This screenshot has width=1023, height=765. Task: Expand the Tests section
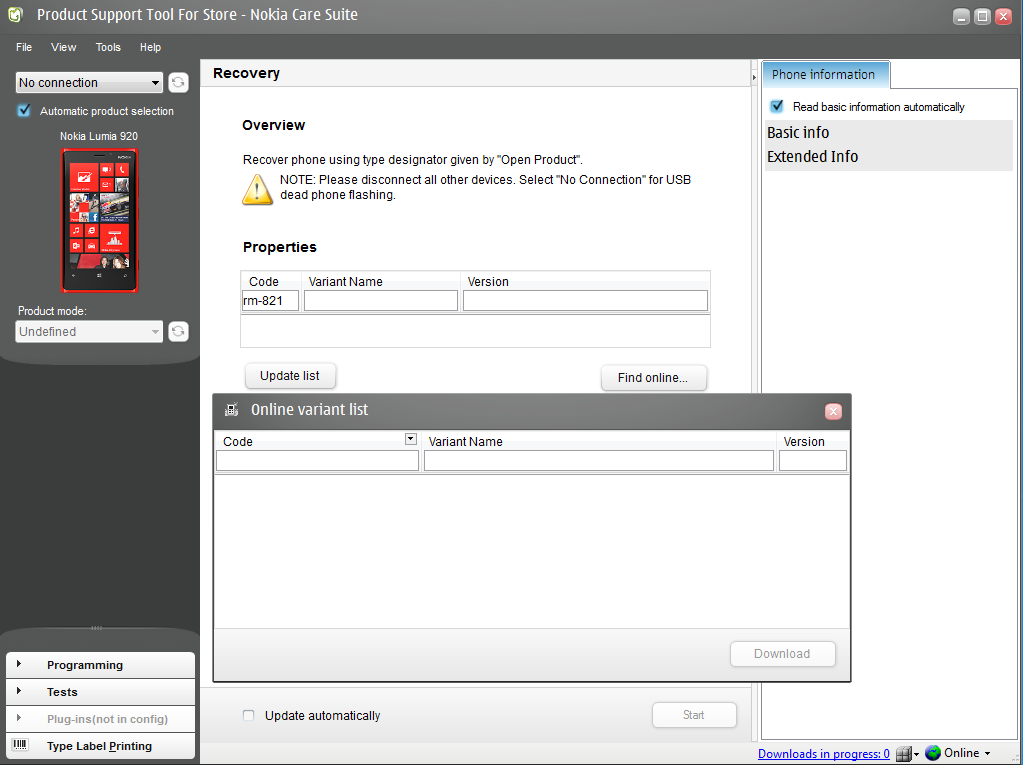click(x=100, y=692)
